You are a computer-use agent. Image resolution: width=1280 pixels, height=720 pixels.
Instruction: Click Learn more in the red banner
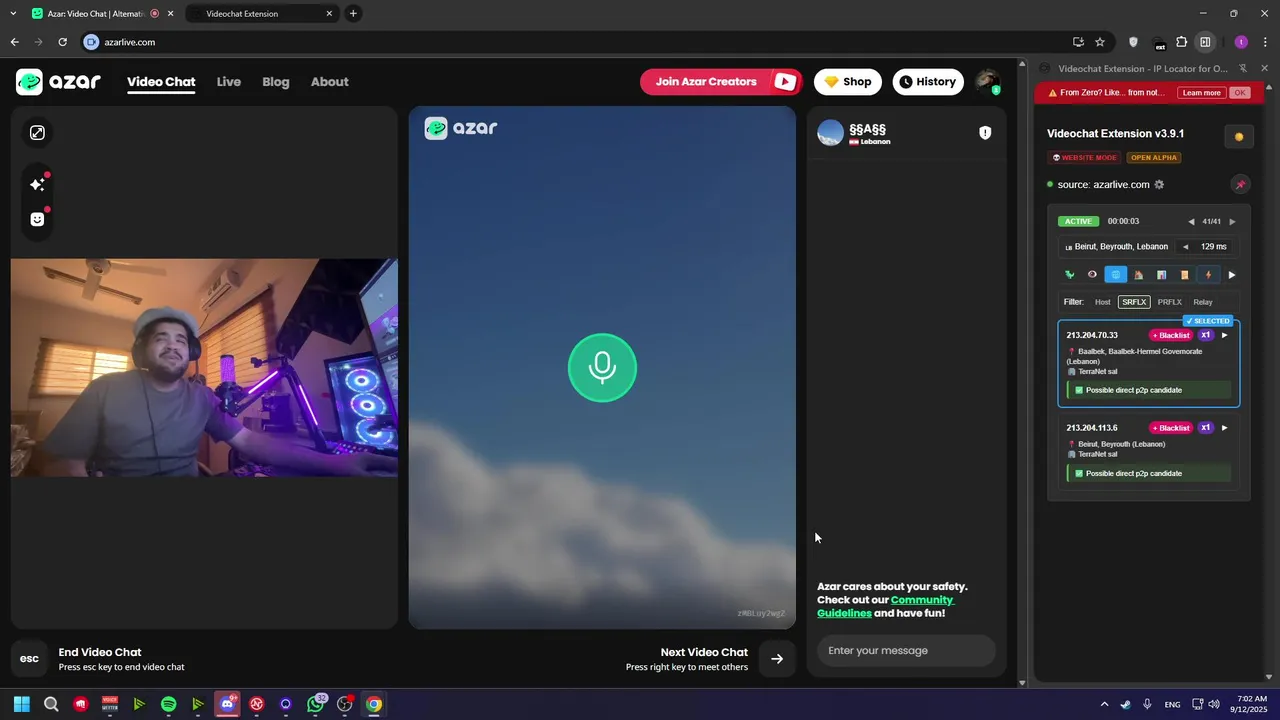pos(1201,93)
